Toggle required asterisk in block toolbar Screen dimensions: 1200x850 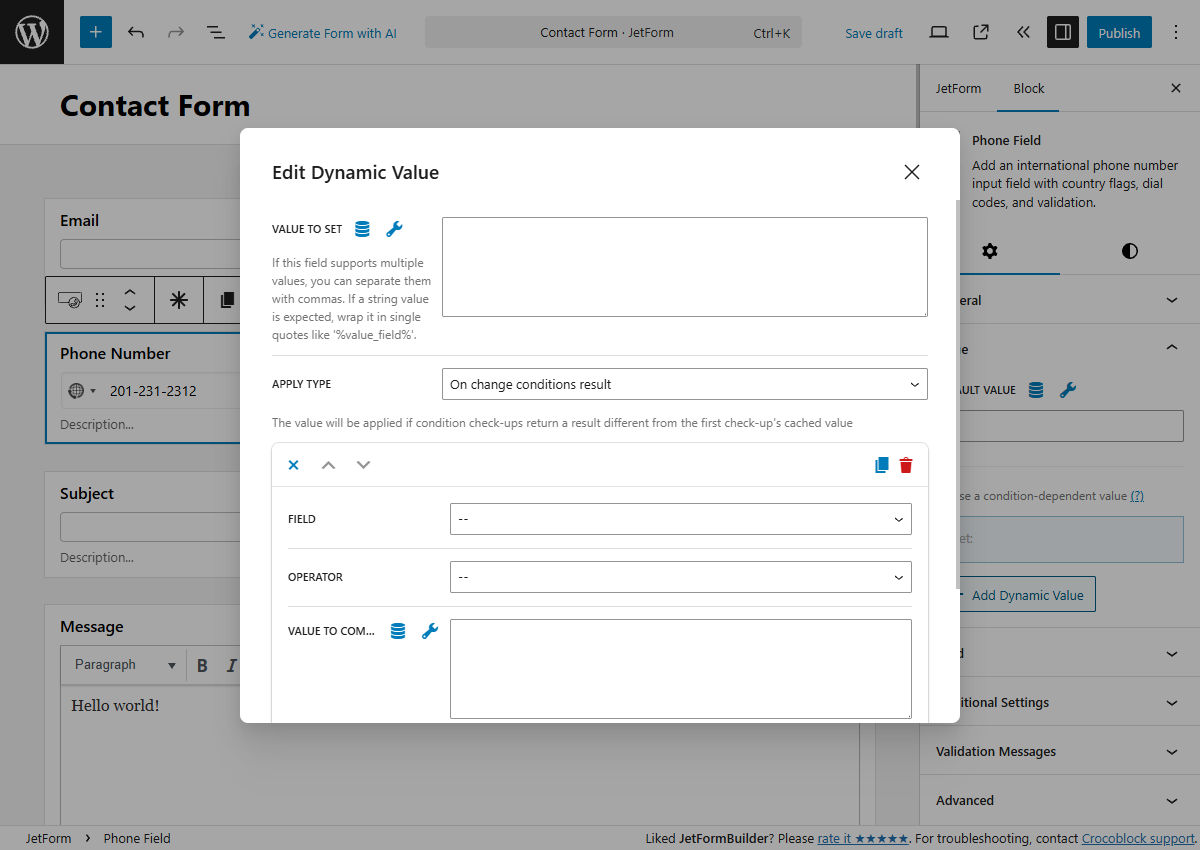coord(179,300)
